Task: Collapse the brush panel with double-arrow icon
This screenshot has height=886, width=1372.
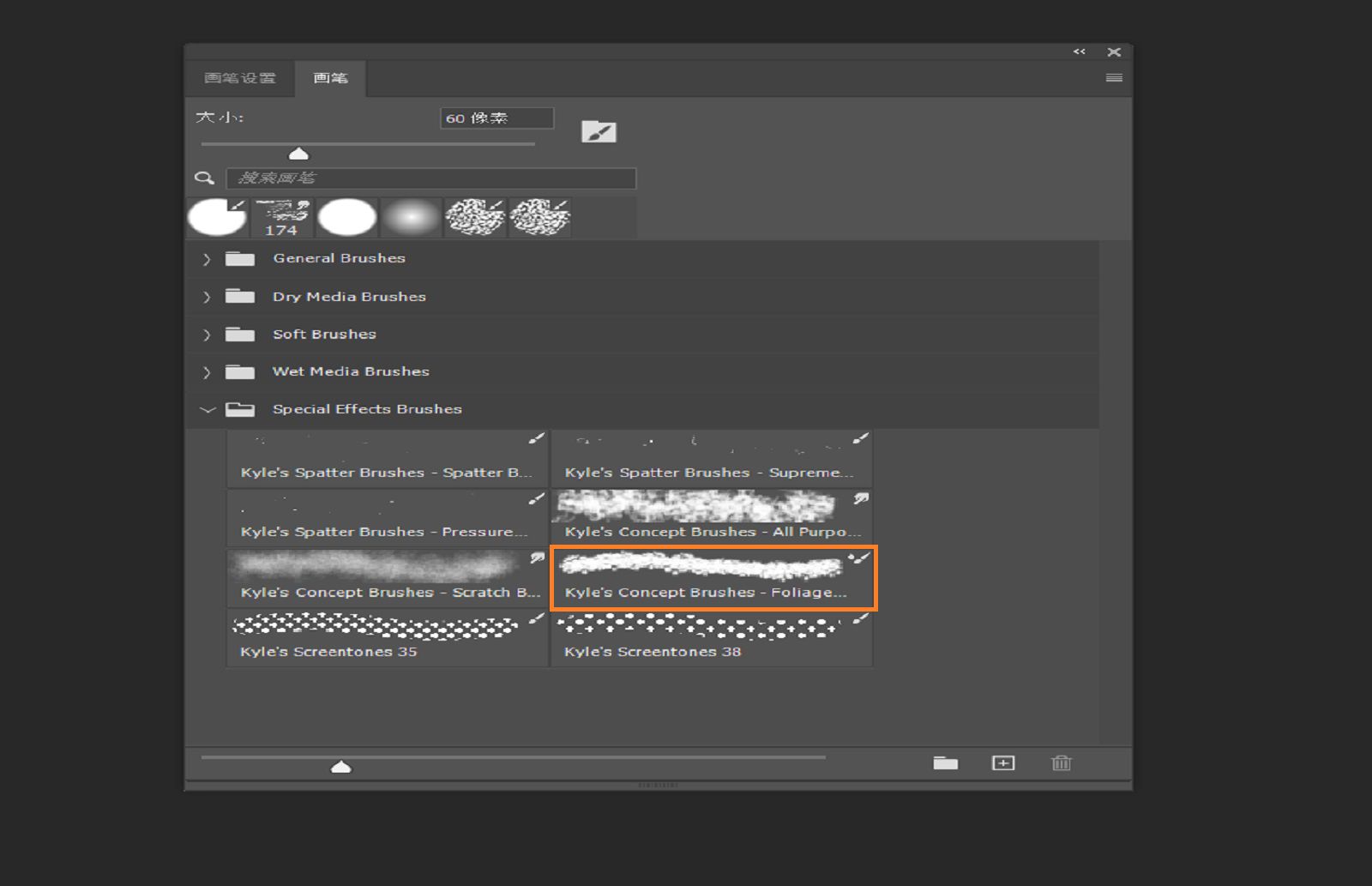Action: (x=1080, y=52)
